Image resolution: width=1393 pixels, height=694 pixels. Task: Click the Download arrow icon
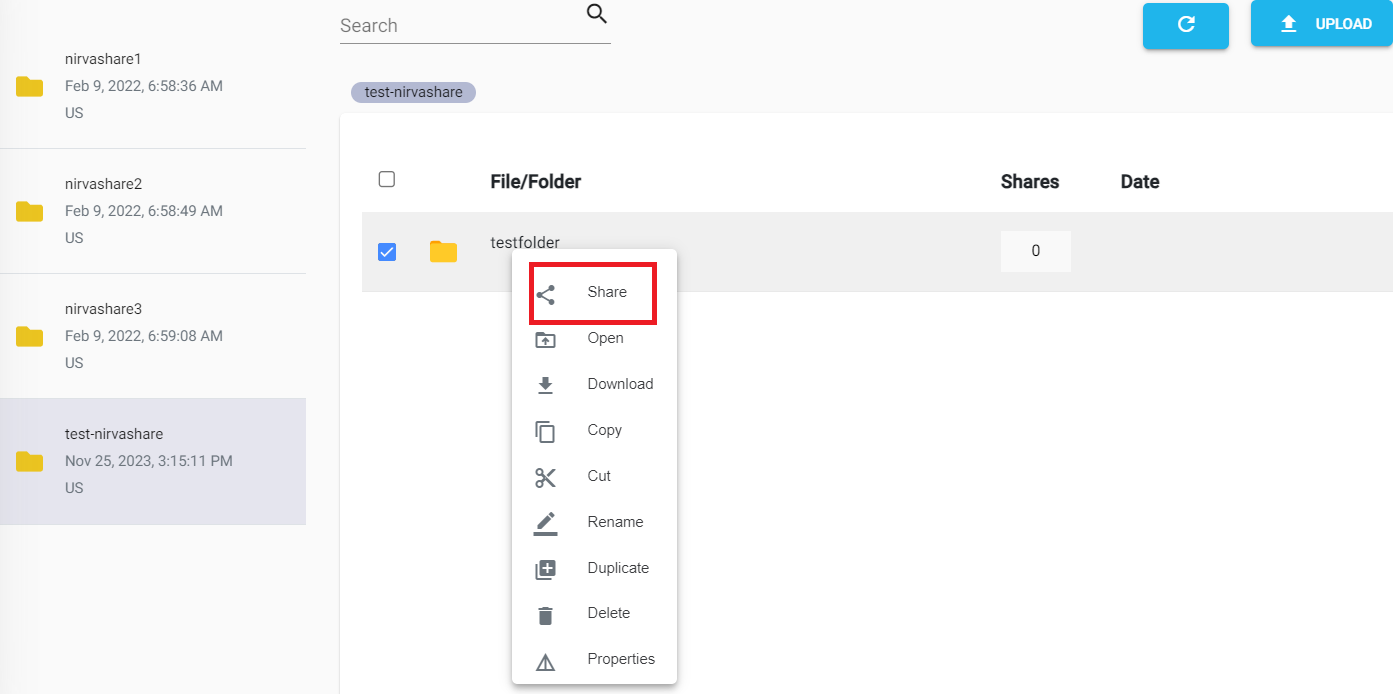click(545, 384)
